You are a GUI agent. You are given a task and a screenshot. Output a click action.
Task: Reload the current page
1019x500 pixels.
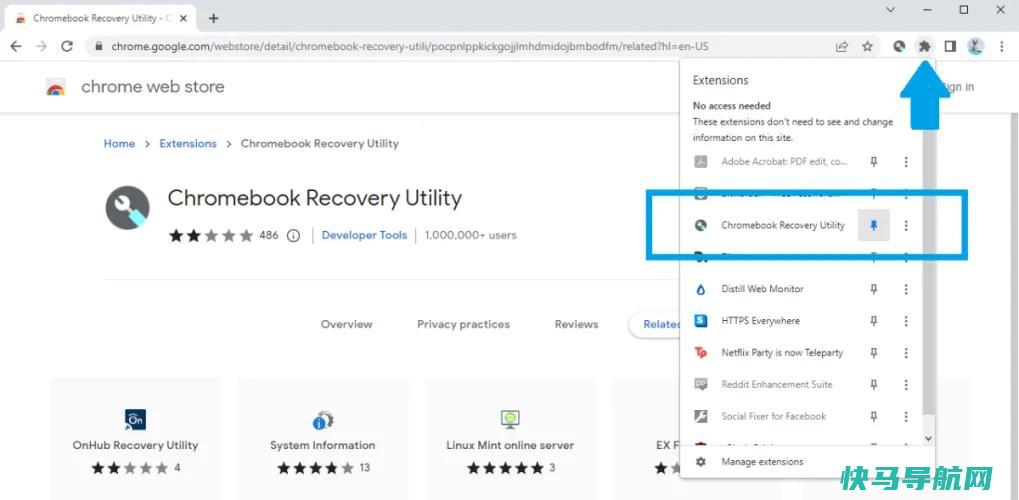pyautogui.click(x=66, y=46)
